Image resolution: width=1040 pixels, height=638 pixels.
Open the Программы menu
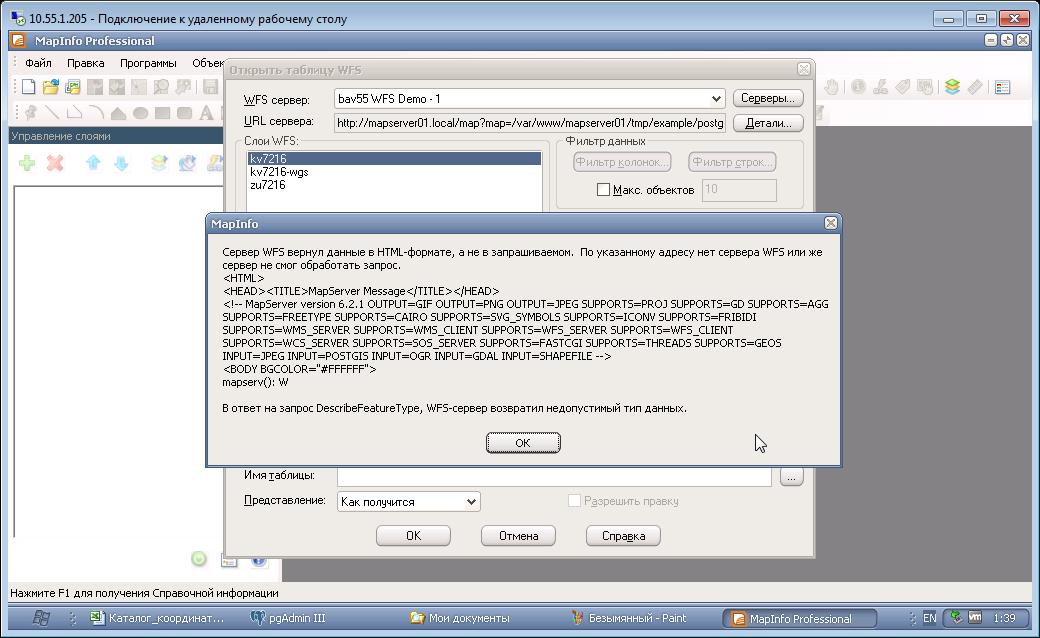[x=148, y=63]
